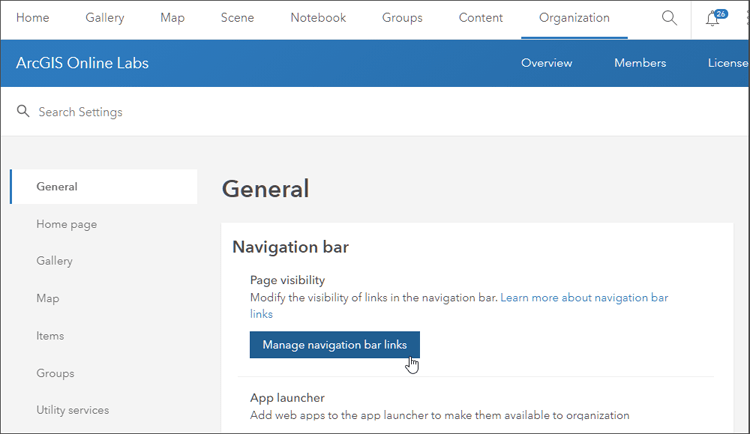Go to the Content tab
750x434 pixels.
coord(481,18)
